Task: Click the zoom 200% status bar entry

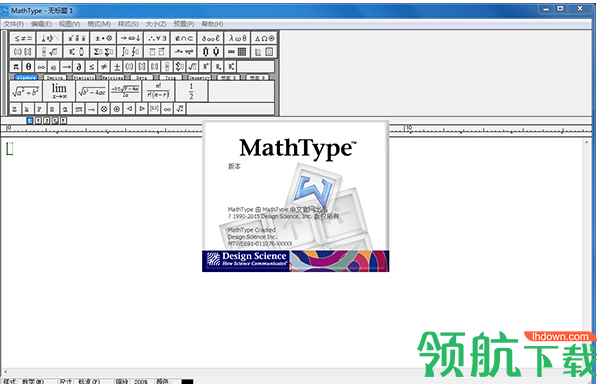Action: [132, 381]
